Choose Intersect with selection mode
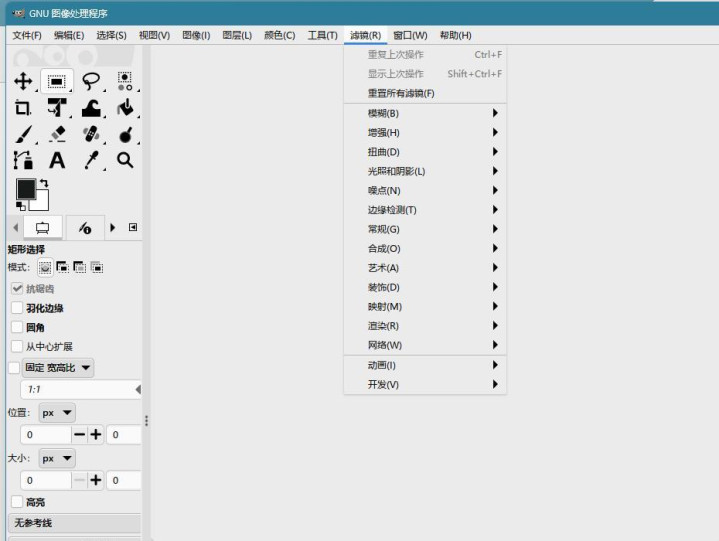719x541 pixels. point(97,267)
